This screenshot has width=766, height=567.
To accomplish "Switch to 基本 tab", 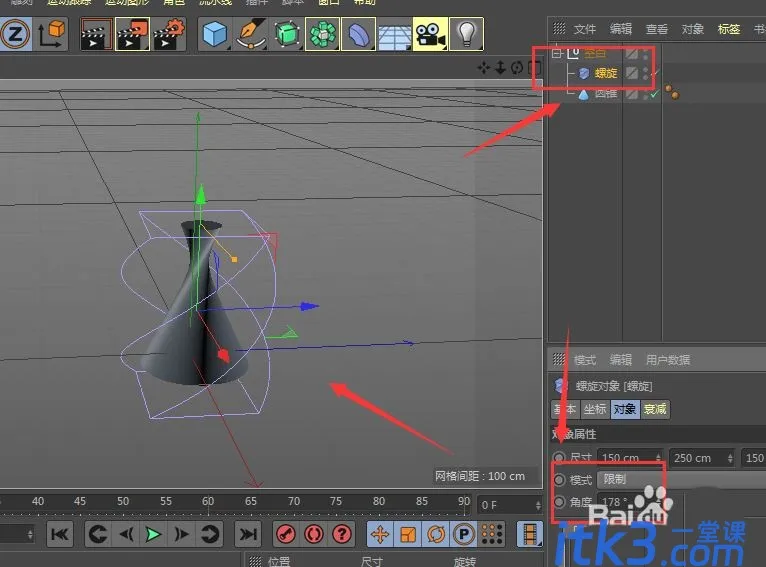I will 565,409.
